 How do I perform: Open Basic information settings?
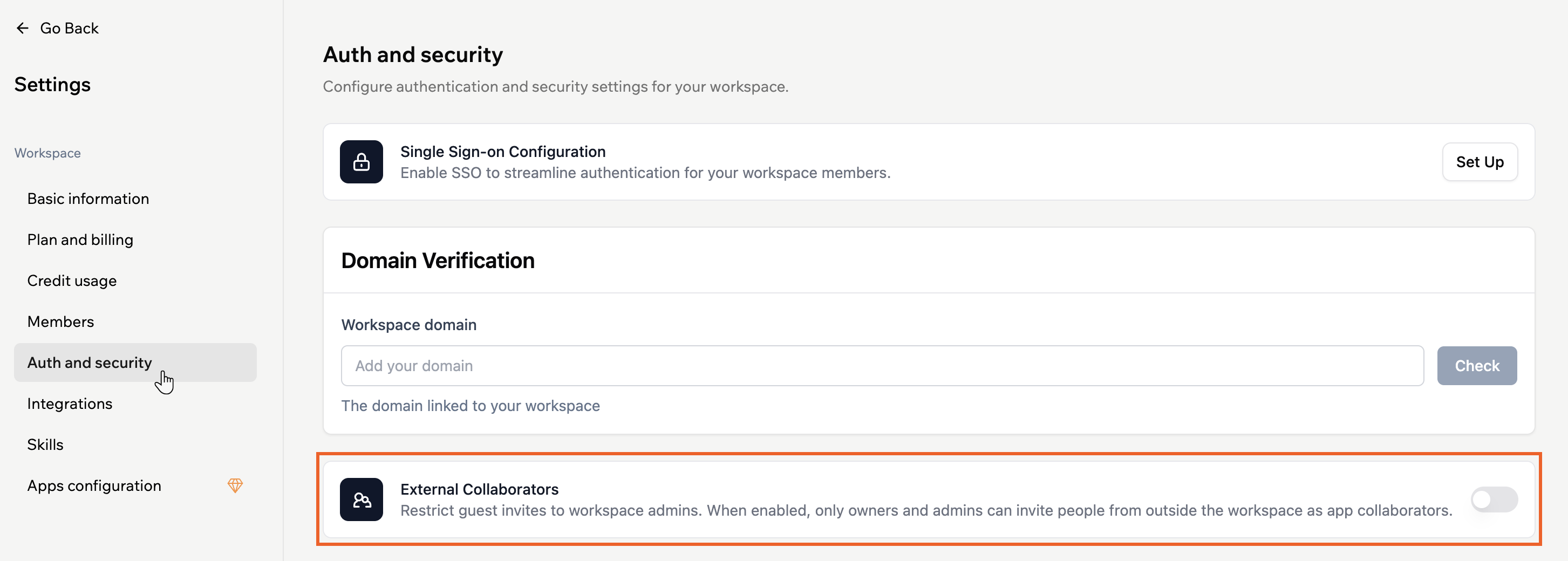tap(135, 199)
